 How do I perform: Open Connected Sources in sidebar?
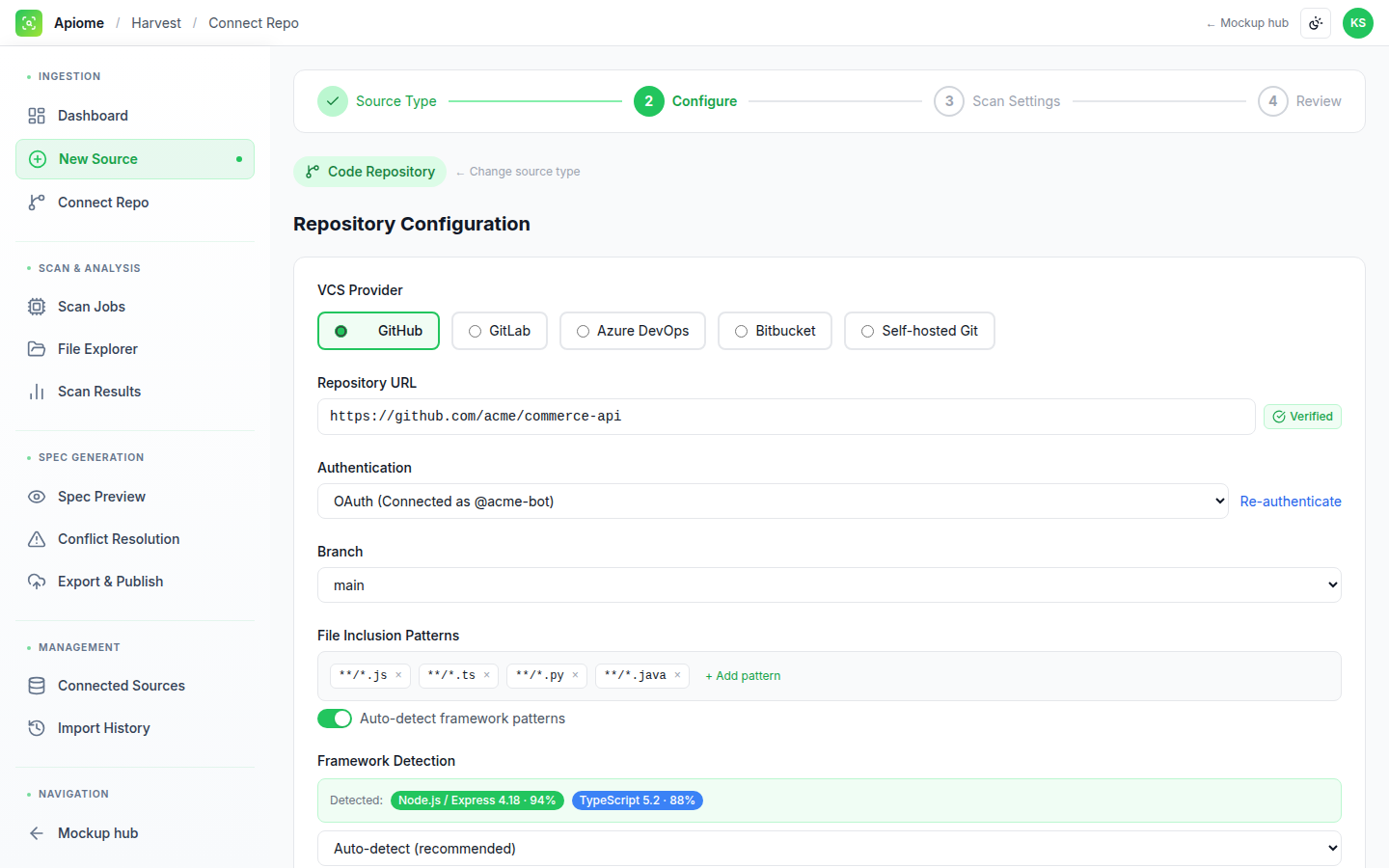click(x=135, y=686)
